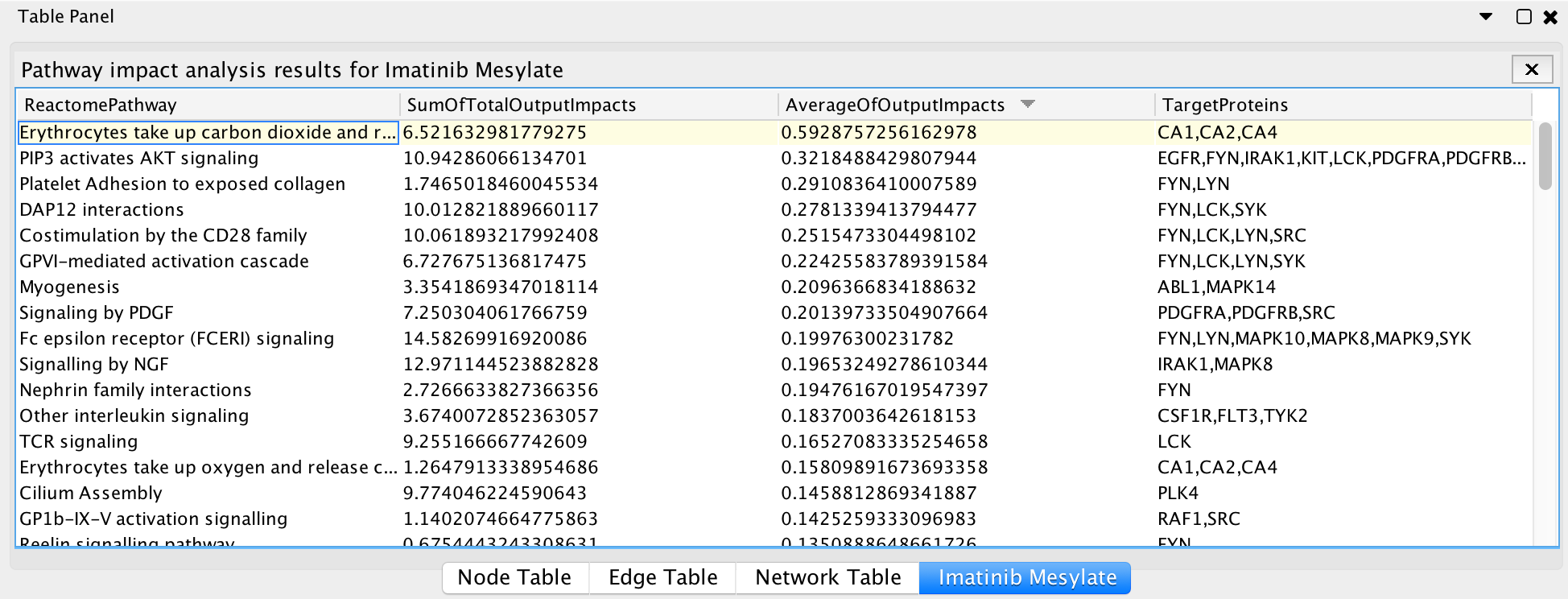Screen dimensions: 1568x599
Task: Select Costimulation by the CD28 family pathway
Action: point(163,236)
